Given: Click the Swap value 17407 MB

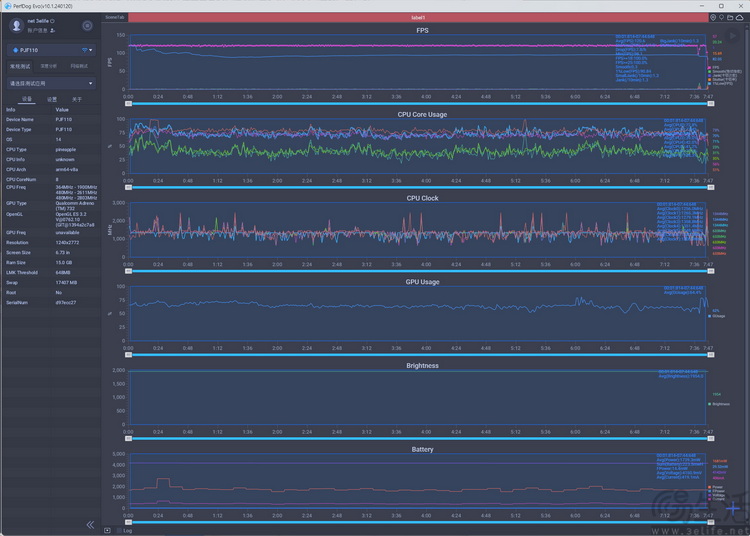Looking at the screenshot, I should click(x=66, y=283).
